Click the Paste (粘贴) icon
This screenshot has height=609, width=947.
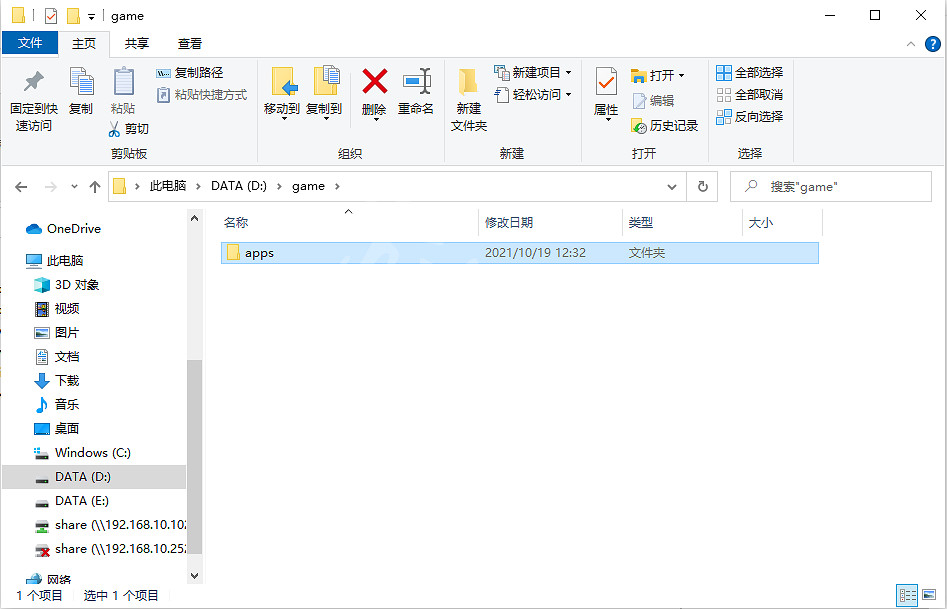point(123,92)
